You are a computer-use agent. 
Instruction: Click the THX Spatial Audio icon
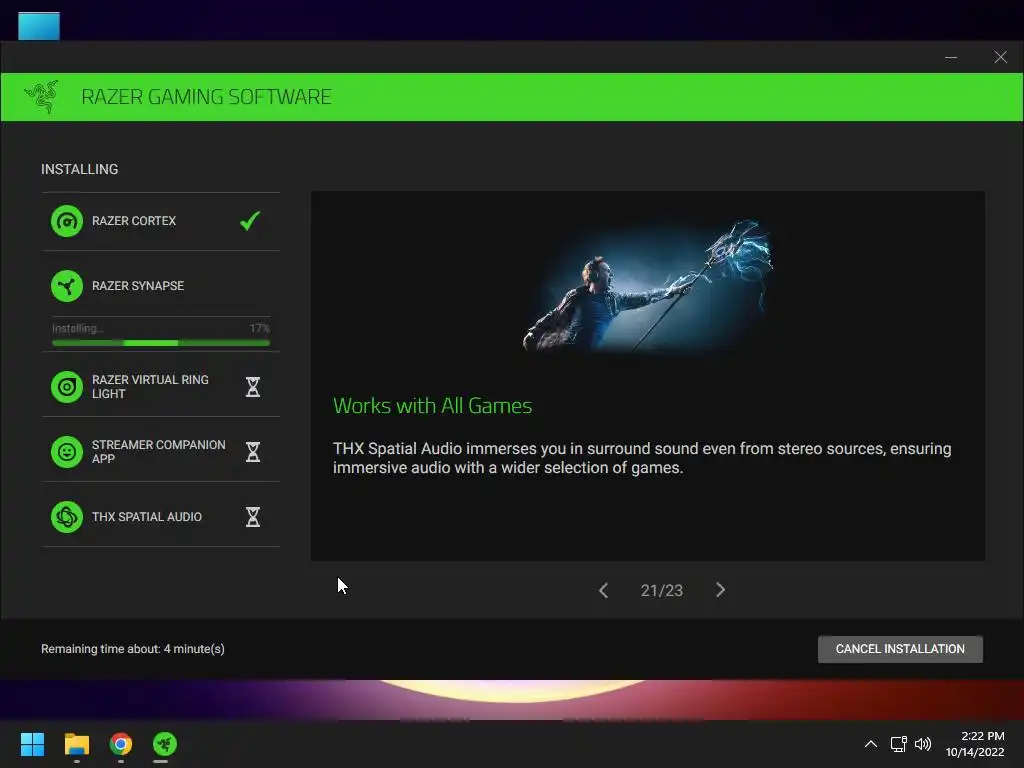tap(67, 517)
